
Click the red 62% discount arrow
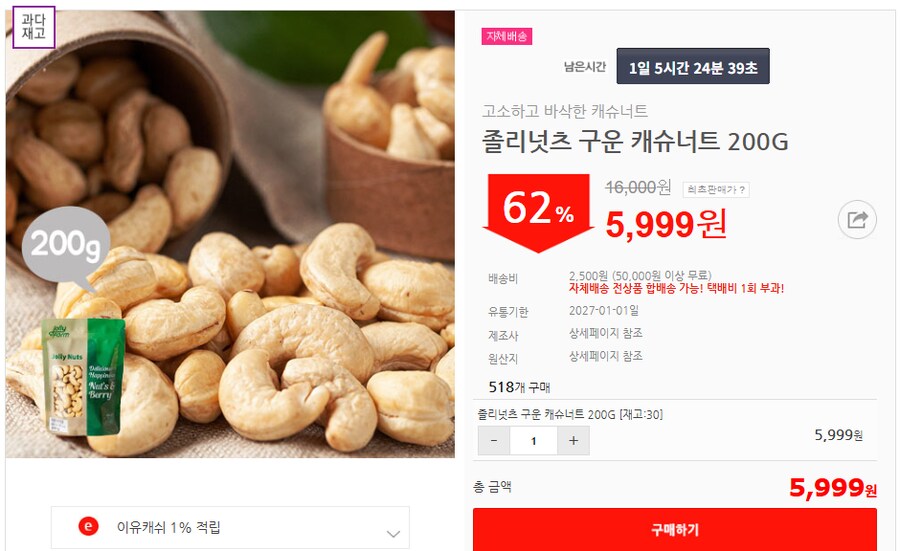click(538, 212)
